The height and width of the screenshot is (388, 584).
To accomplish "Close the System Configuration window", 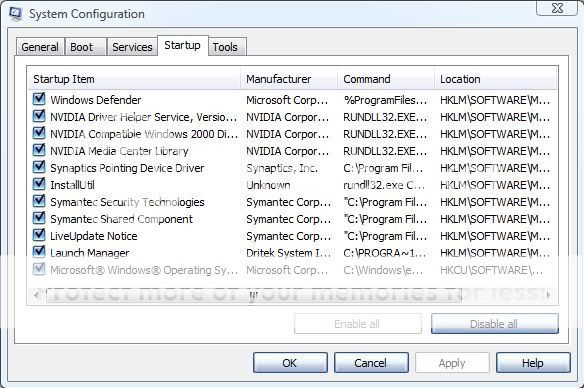I will 557,8.
